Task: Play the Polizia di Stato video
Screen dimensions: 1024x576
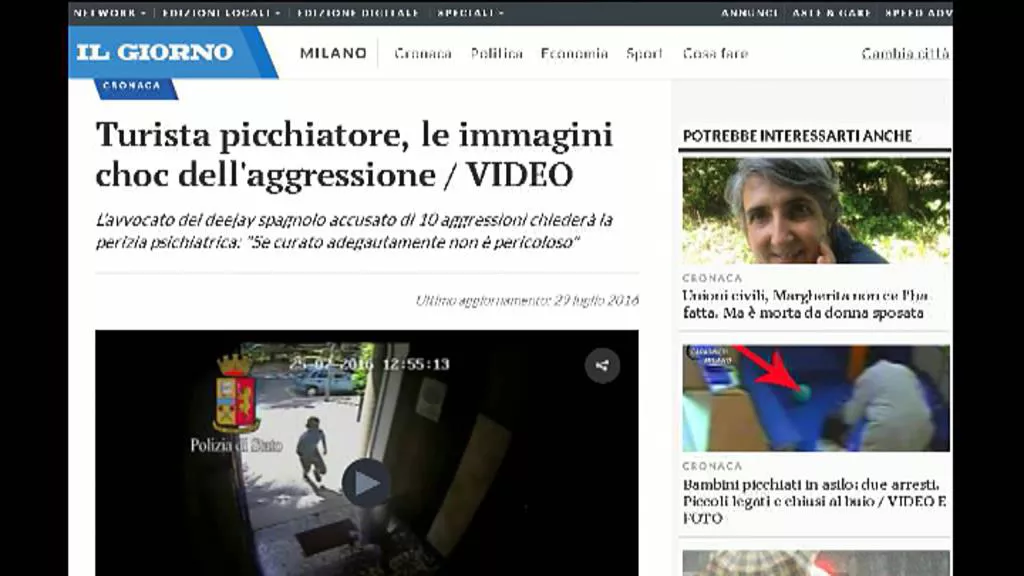Action: pyautogui.click(x=366, y=483)
